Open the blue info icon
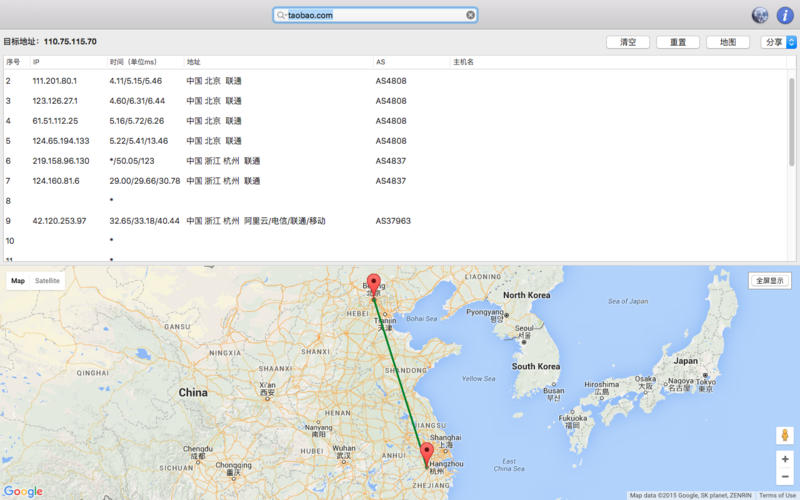 pyautogui.click(x=785, y=15)
